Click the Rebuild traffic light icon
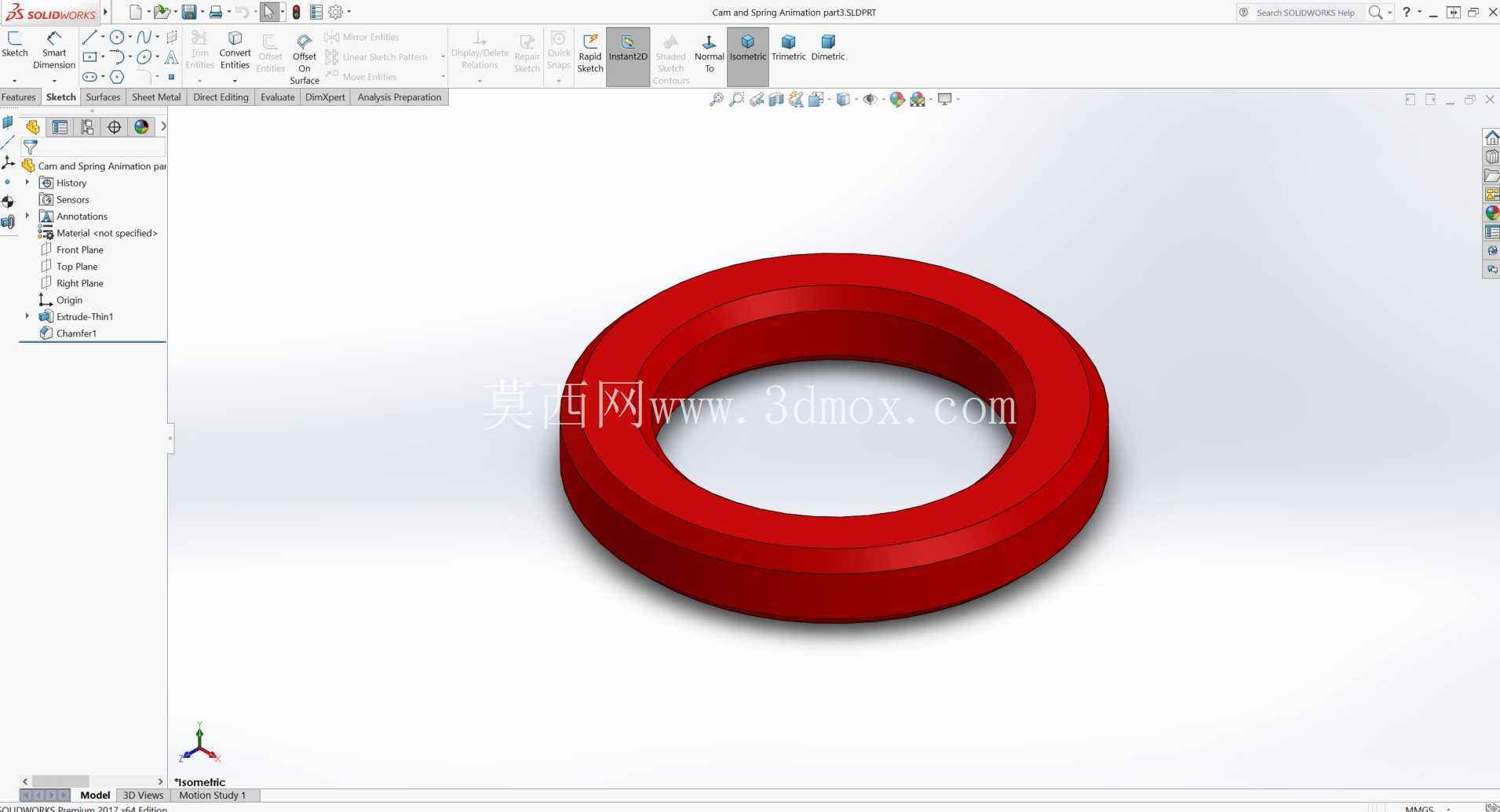The width and height of the screenshot is (1500, 812). 296,12
